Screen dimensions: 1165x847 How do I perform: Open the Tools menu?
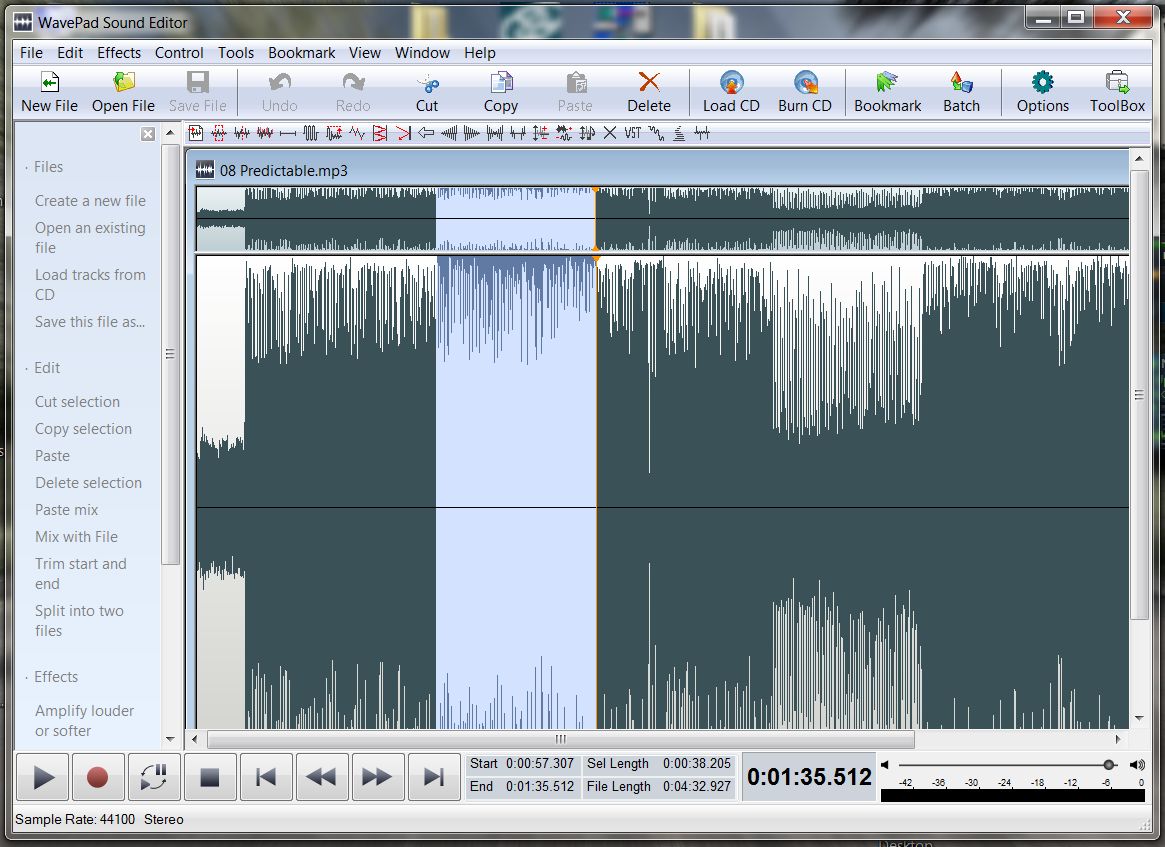point(236,53)
